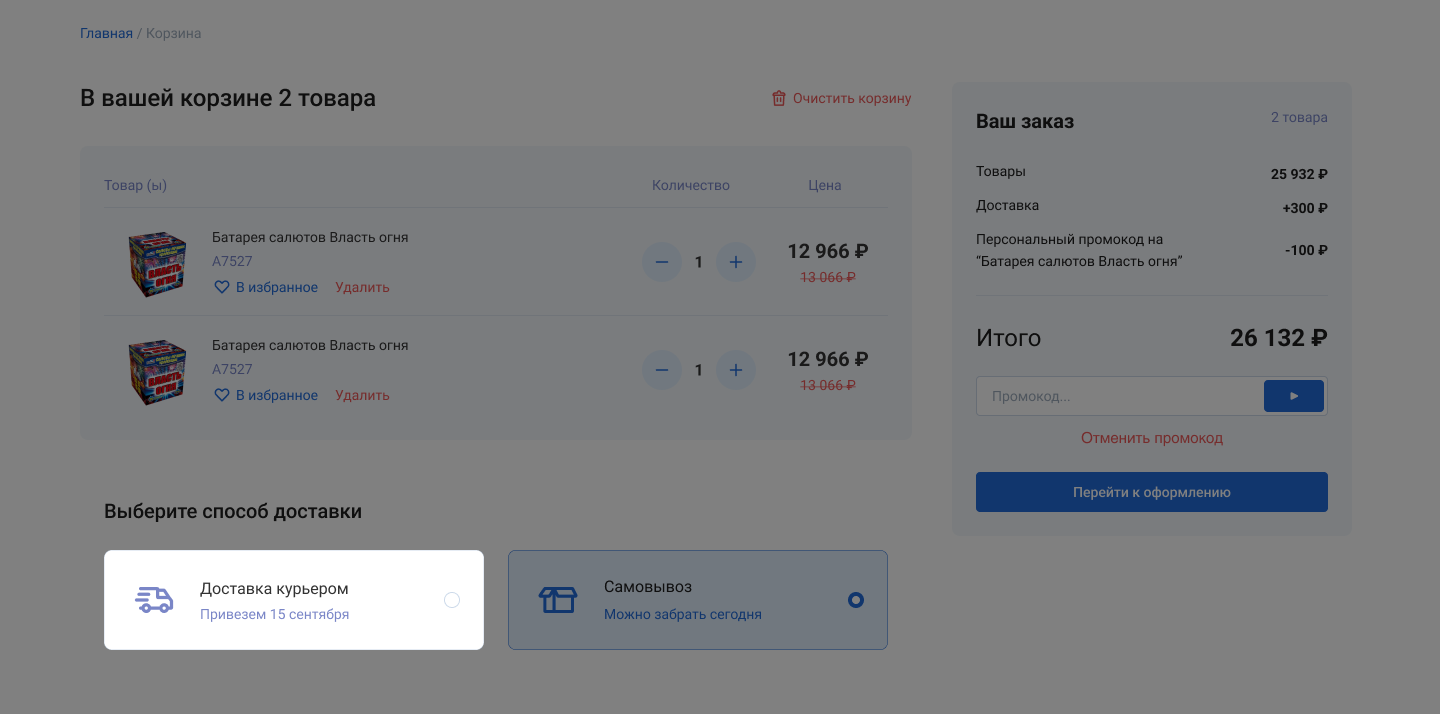Viewport: 1440px width, 714px height.
Task: Open first product thumbnail image
Action: (157, 264)
